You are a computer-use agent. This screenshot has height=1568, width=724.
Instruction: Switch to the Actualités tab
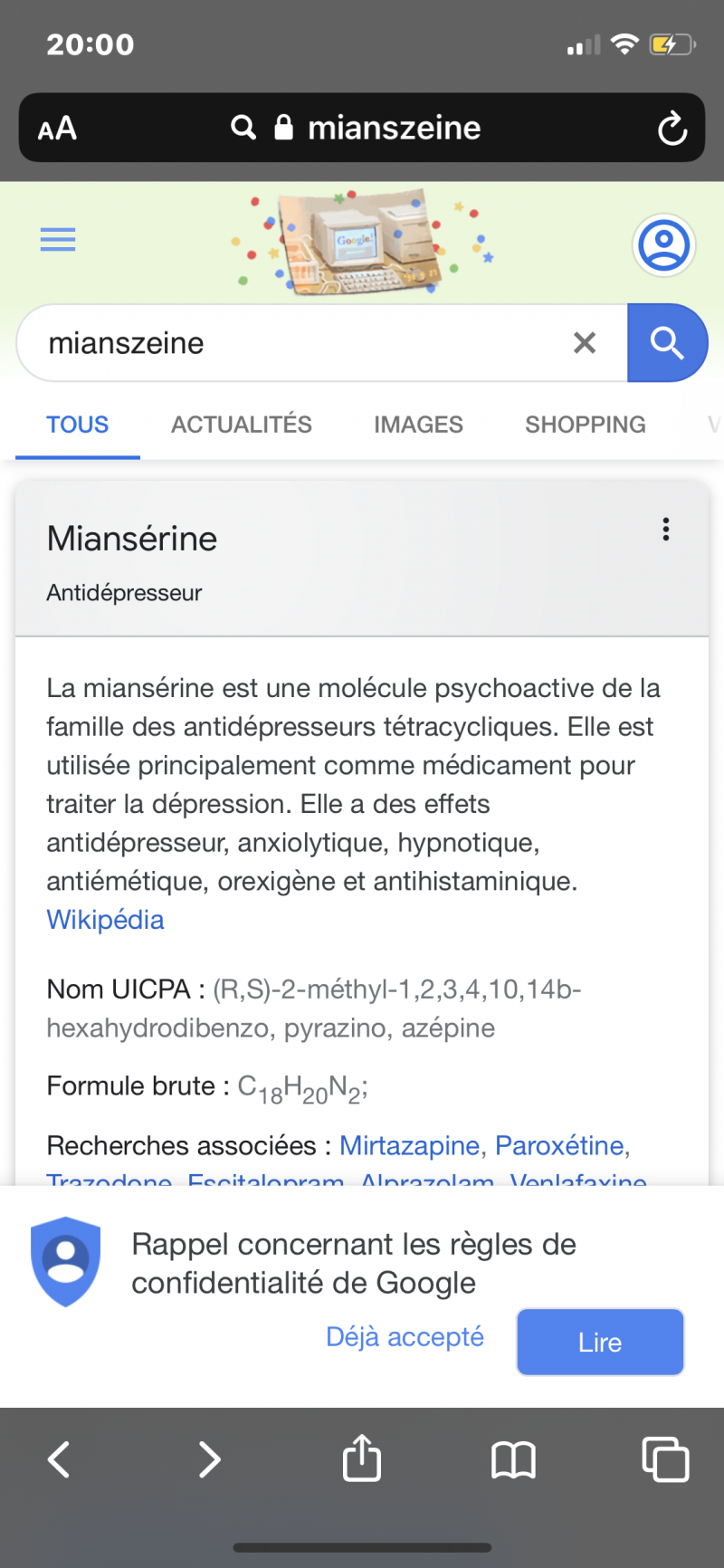tap(242, 425)
